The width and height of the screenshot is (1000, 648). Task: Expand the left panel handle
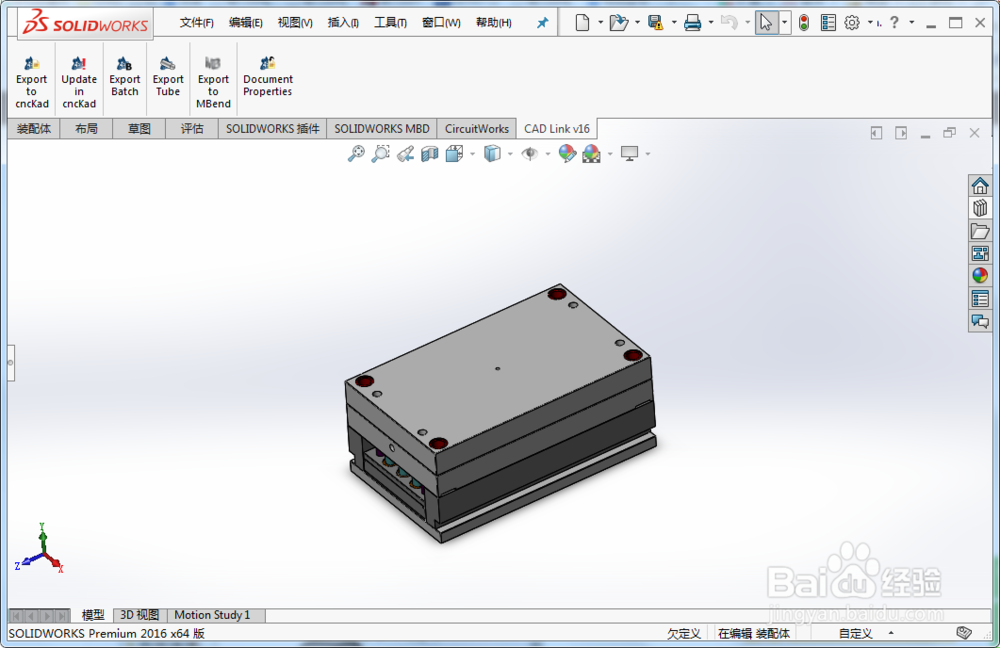coord(11,362)
